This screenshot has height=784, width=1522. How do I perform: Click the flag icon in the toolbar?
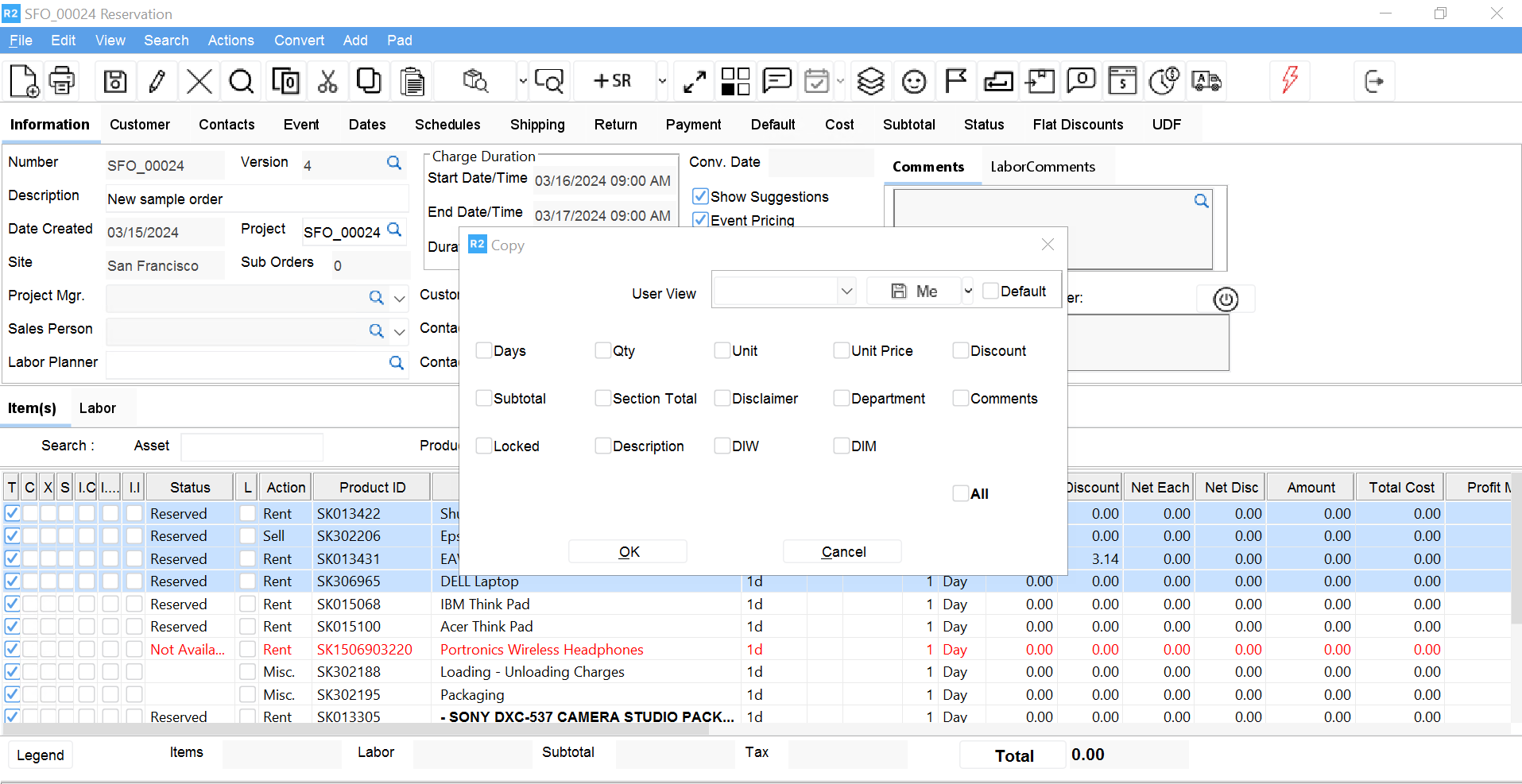[x=955, y=81]
